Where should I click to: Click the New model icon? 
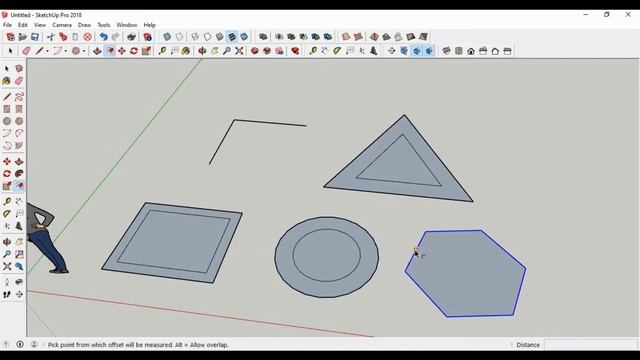pos(11,37)
